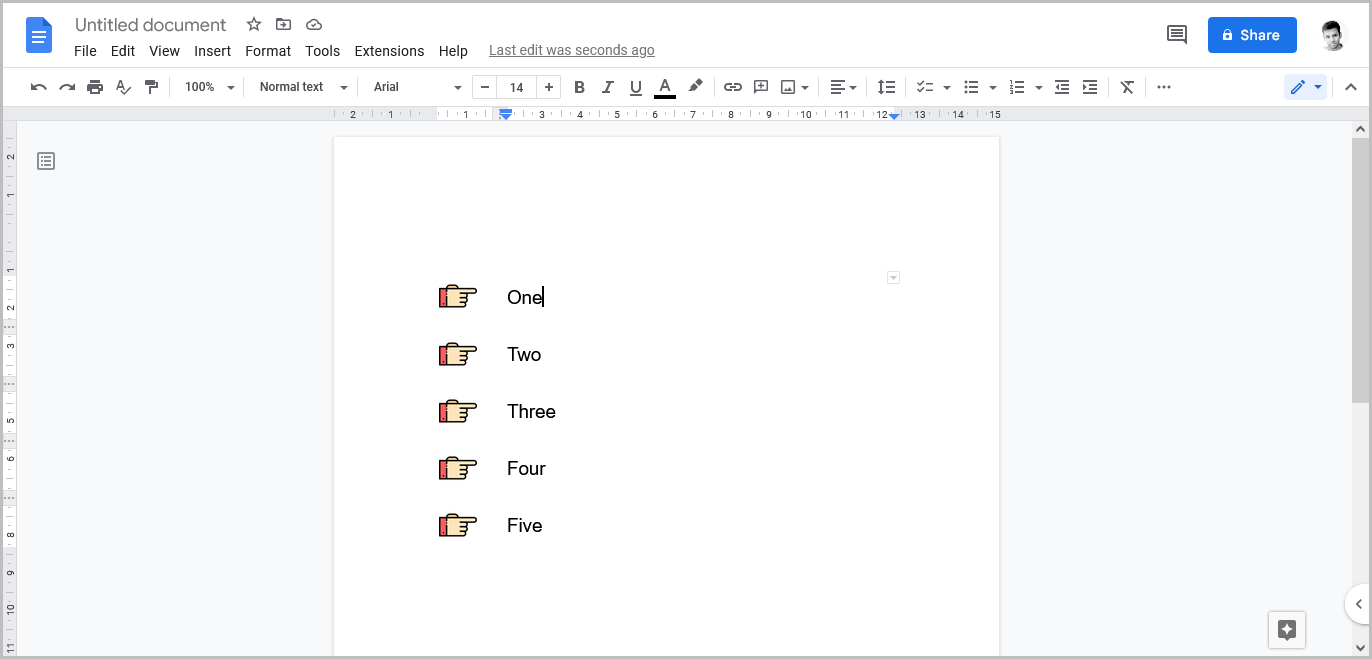Open the Extensions menu
The height and width of the screenshot is (659, 1372).
(389, 51)
